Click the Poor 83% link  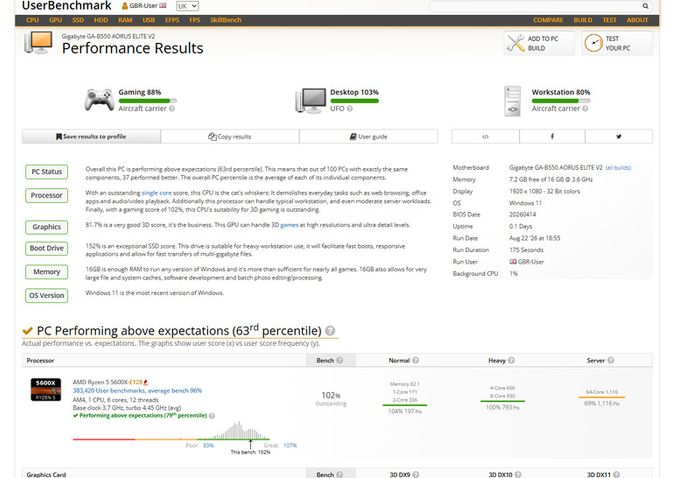click(x=208, y=445)
